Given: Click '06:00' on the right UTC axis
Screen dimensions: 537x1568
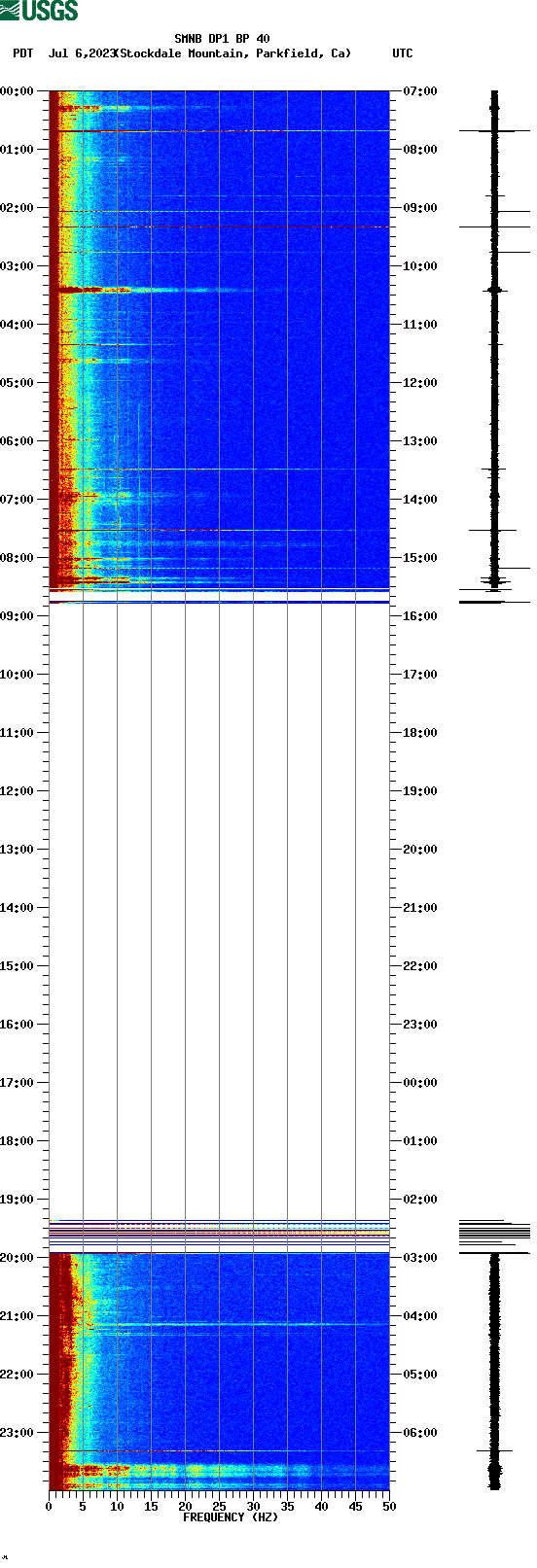Looking at the screenshot, I should 420,1433.
